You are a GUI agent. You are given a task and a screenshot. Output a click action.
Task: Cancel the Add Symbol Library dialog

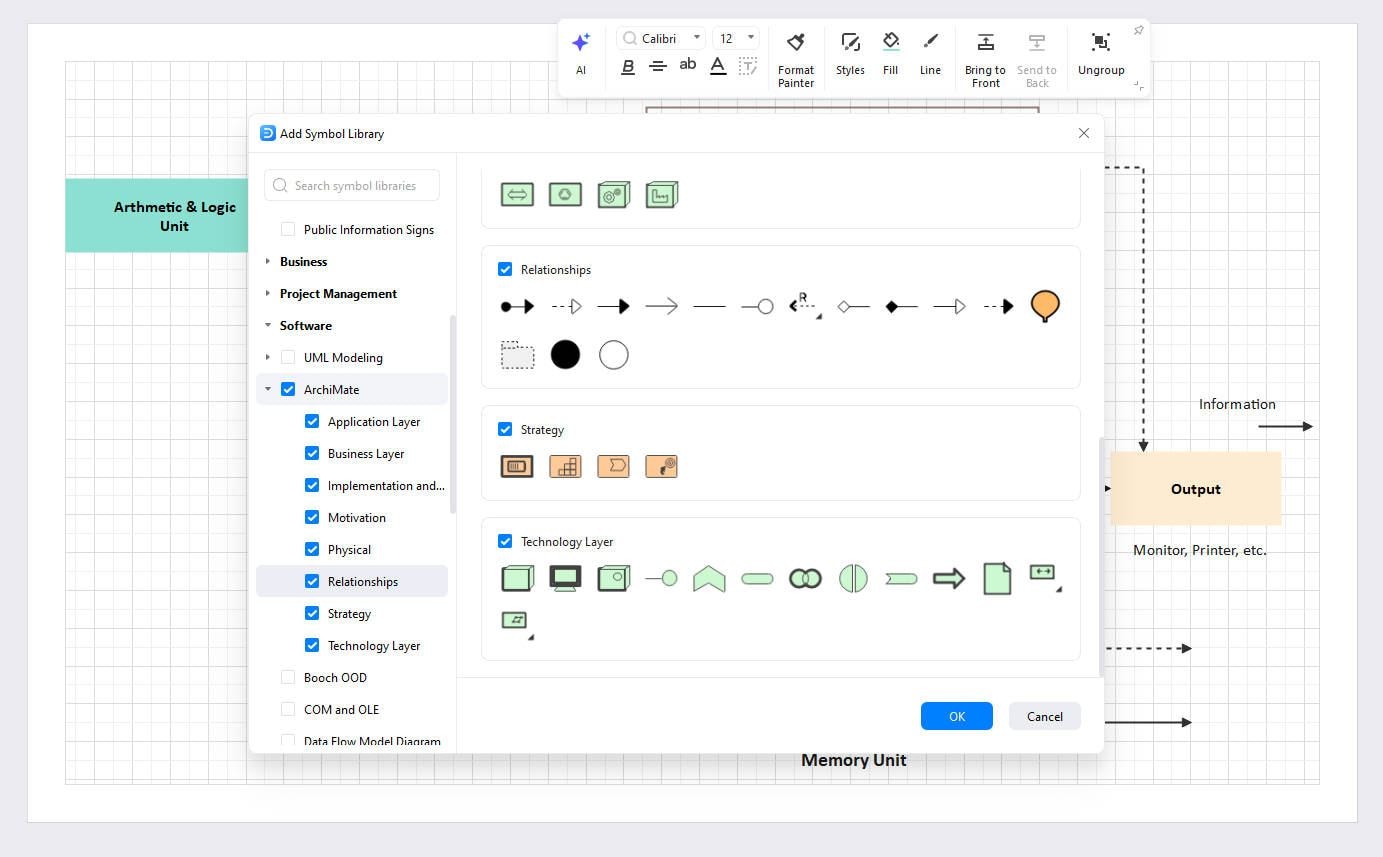click(1045, 716)
